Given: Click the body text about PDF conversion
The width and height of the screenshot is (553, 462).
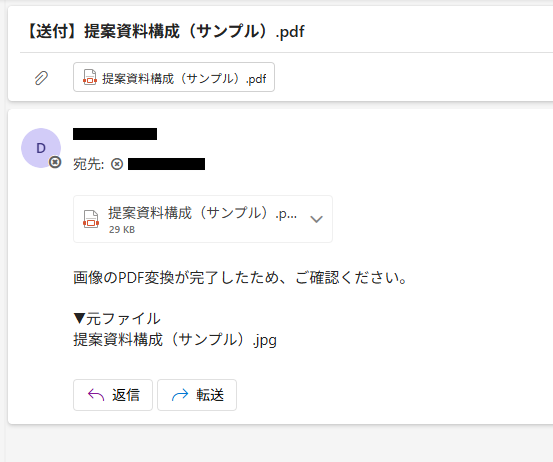Looking at the screenshot, I should (240, 278).
